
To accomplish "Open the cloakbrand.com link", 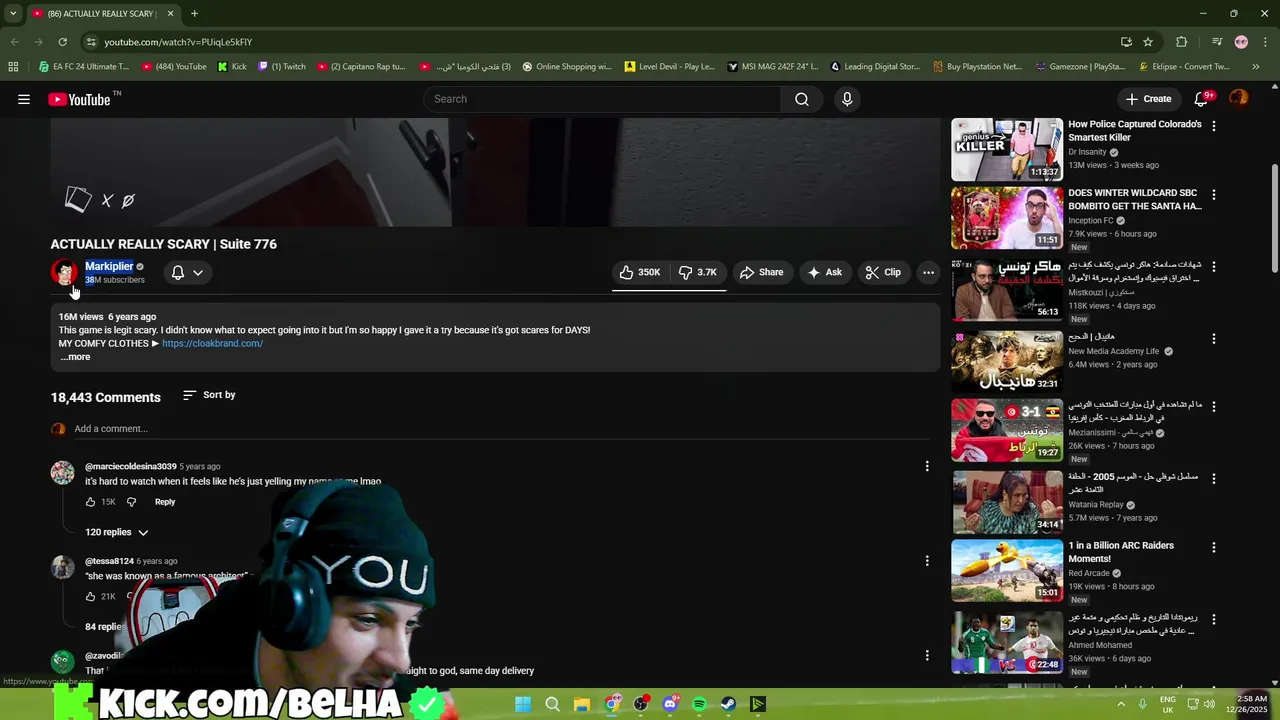I will point(212,343).
